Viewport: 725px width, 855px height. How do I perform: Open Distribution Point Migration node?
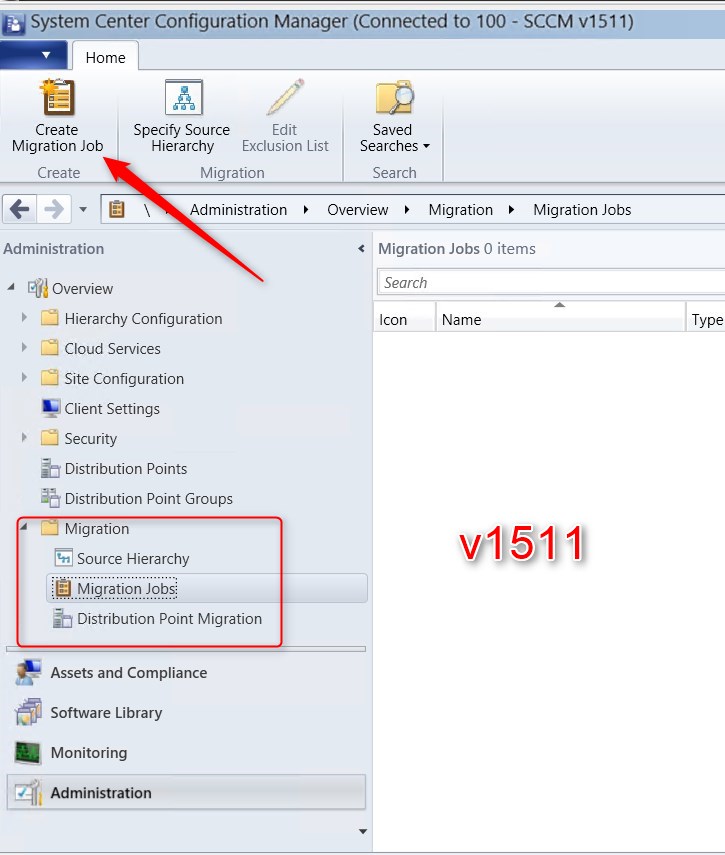[x=170, y=619]
